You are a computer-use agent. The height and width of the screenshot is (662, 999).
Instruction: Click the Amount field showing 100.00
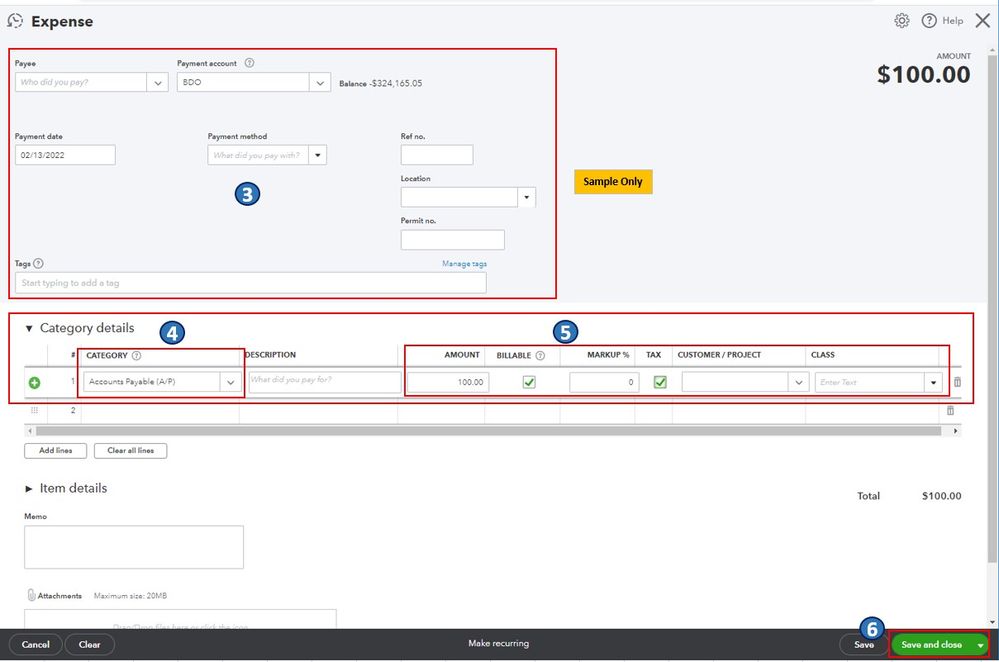coord(448,382)
